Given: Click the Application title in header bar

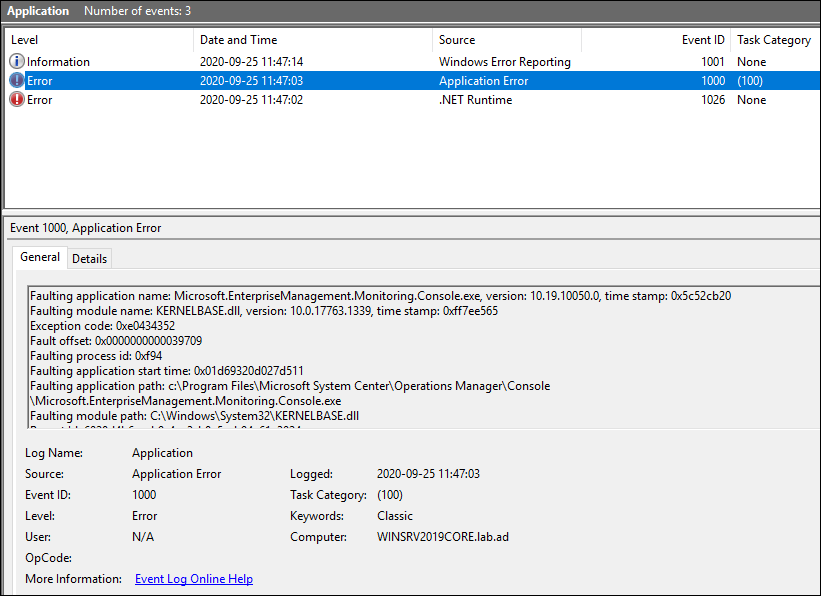Looking at the screenshot, I should 38,11.
